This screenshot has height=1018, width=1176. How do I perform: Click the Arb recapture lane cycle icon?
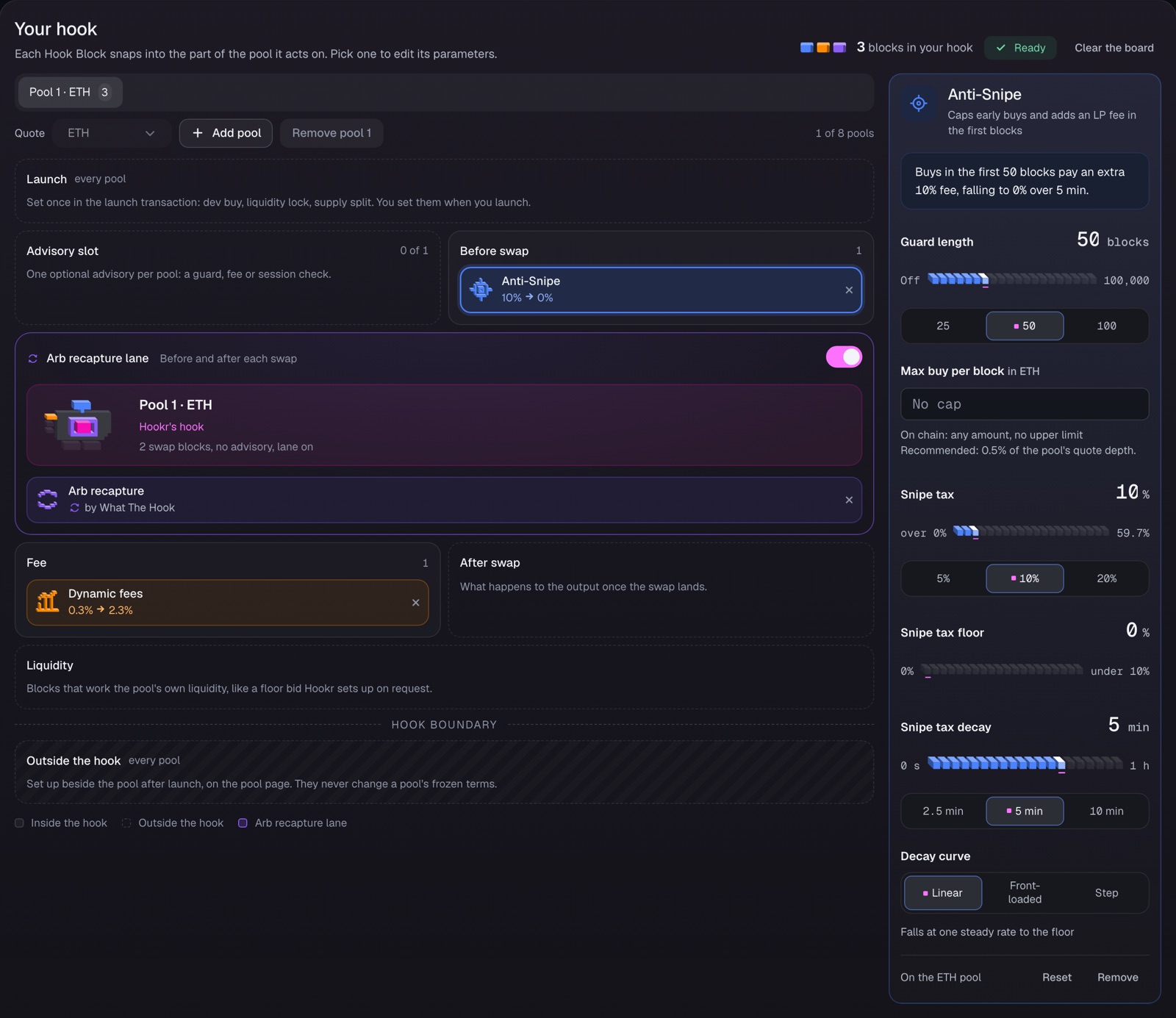pos(33,359)
